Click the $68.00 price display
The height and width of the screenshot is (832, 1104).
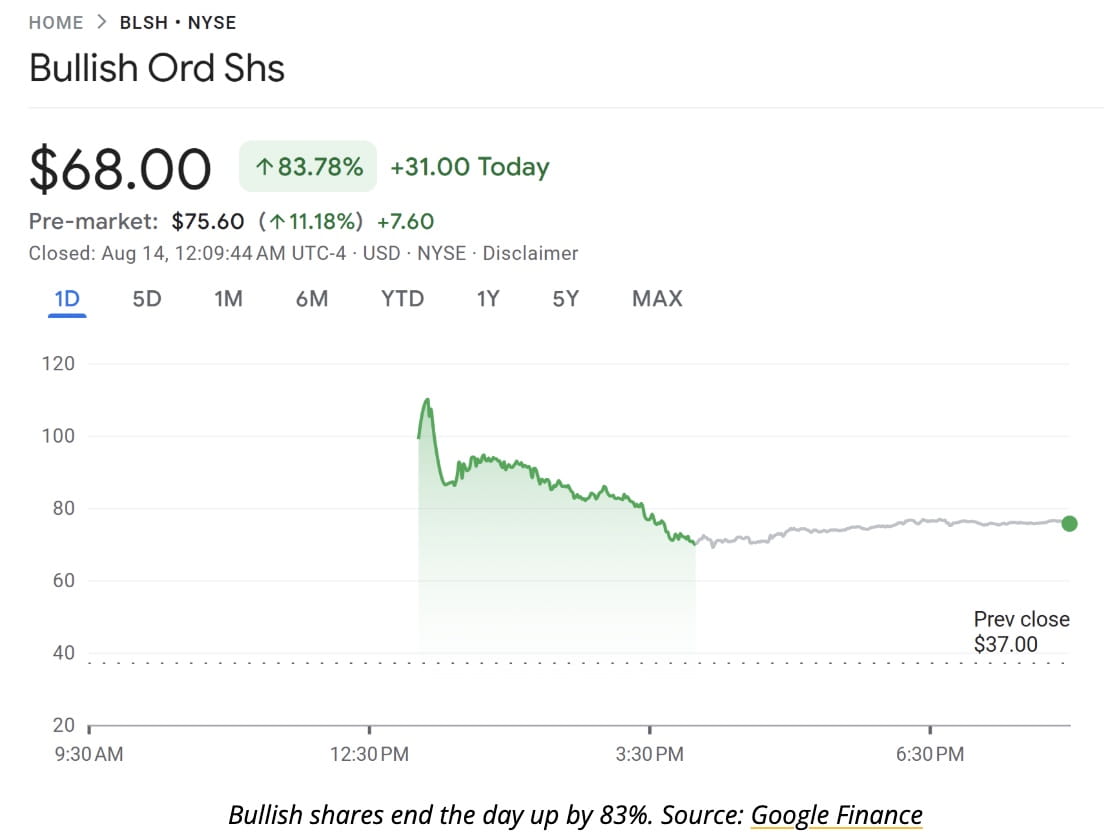point(120,168)
